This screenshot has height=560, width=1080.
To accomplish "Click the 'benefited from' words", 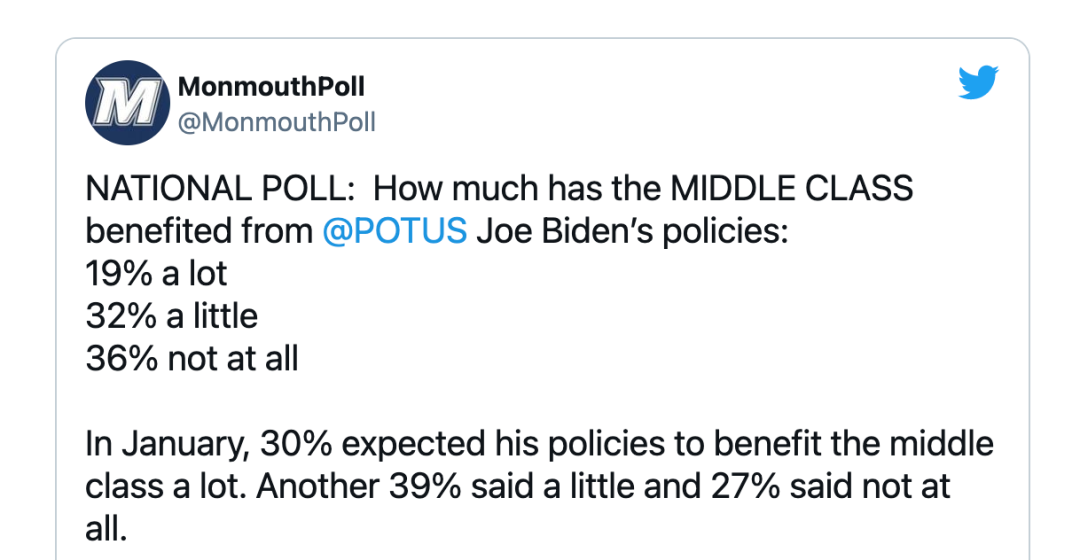I will [199, 231].
